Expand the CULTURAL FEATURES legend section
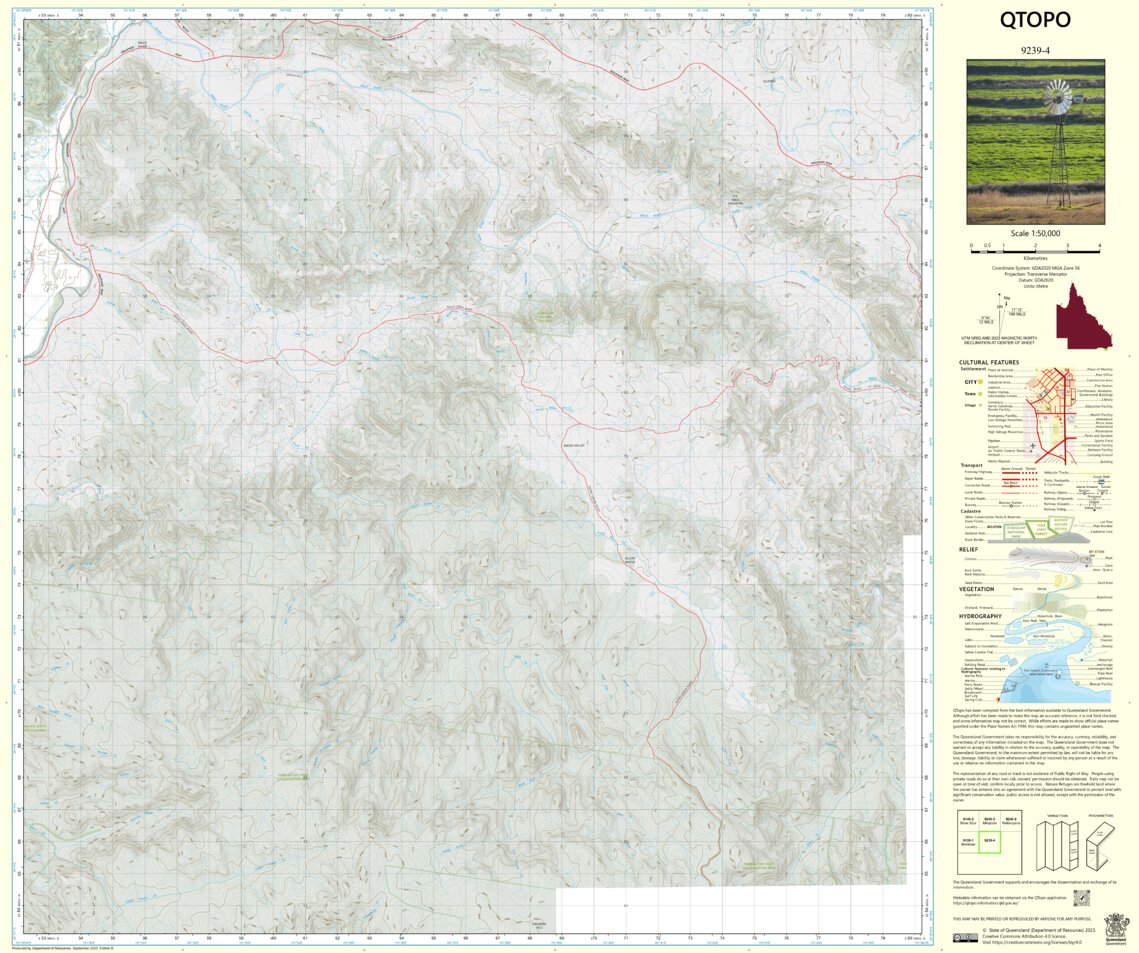 [990, 363]
